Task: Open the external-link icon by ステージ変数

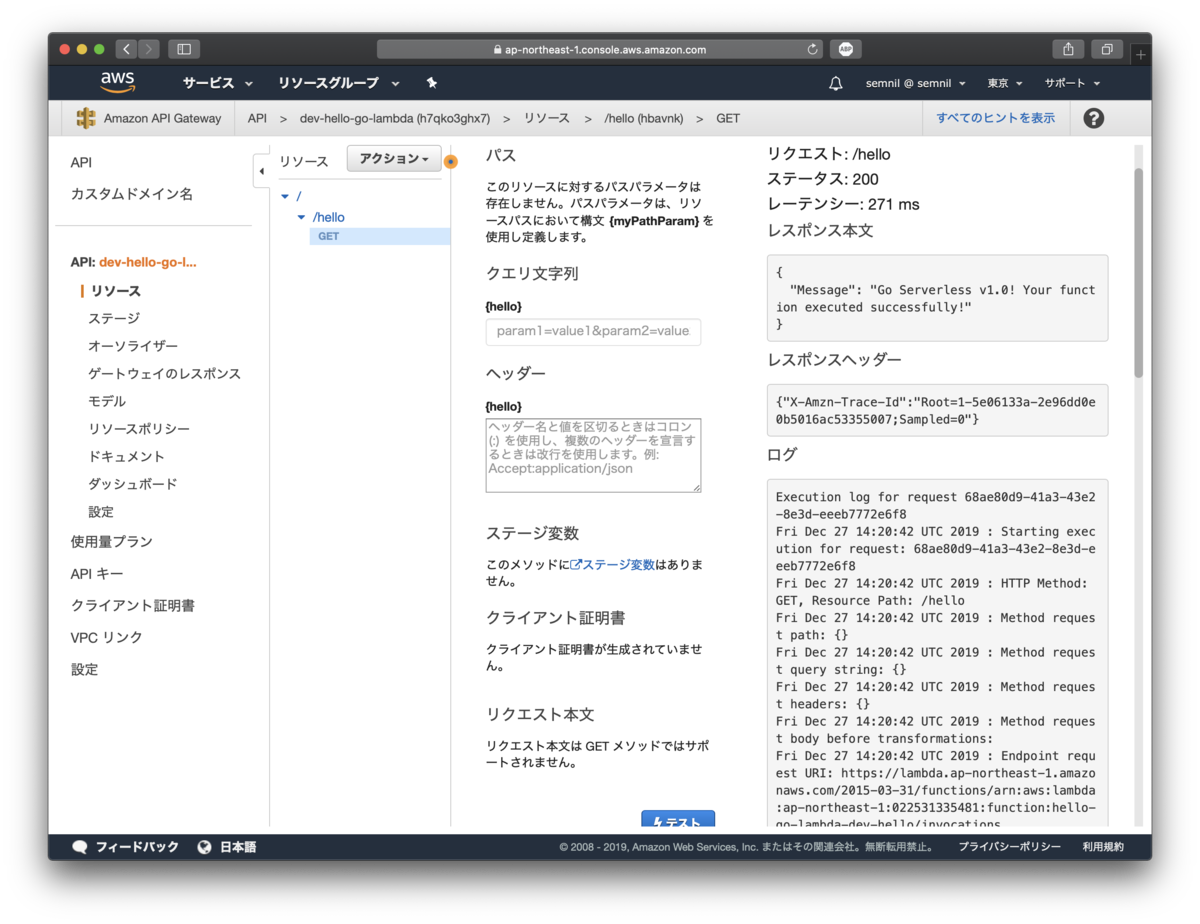Action: click(575, 565)
